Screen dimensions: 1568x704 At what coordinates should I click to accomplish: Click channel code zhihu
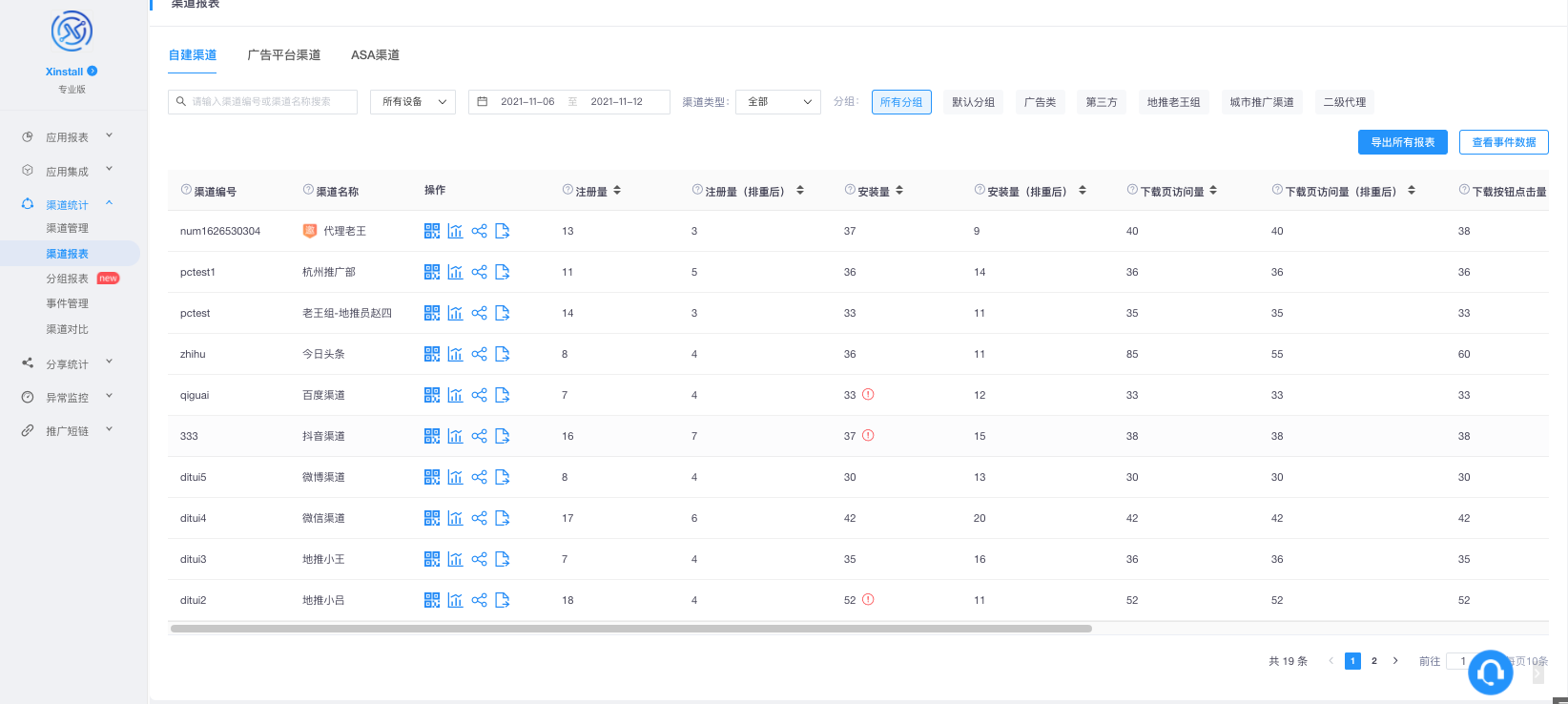point(193,354)
